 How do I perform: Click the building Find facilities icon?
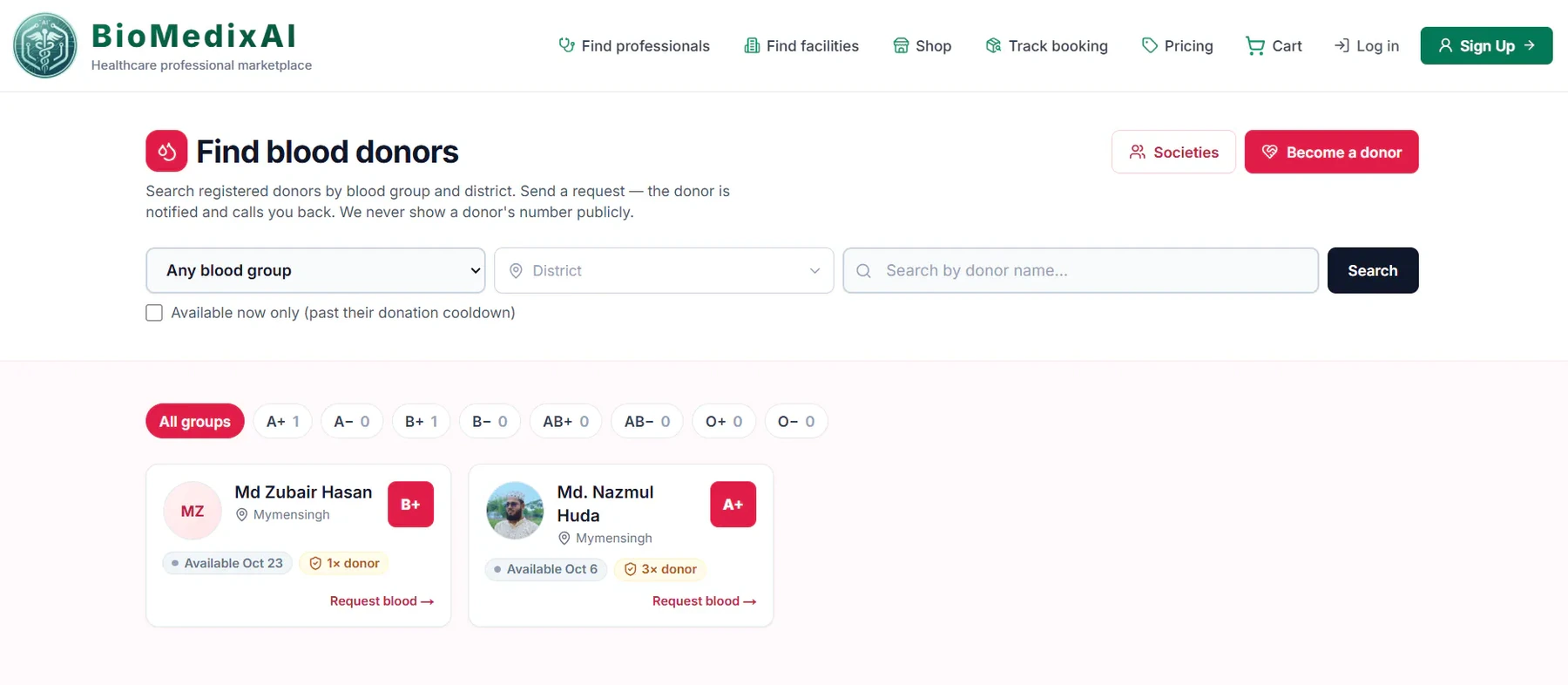click(752, 45)
